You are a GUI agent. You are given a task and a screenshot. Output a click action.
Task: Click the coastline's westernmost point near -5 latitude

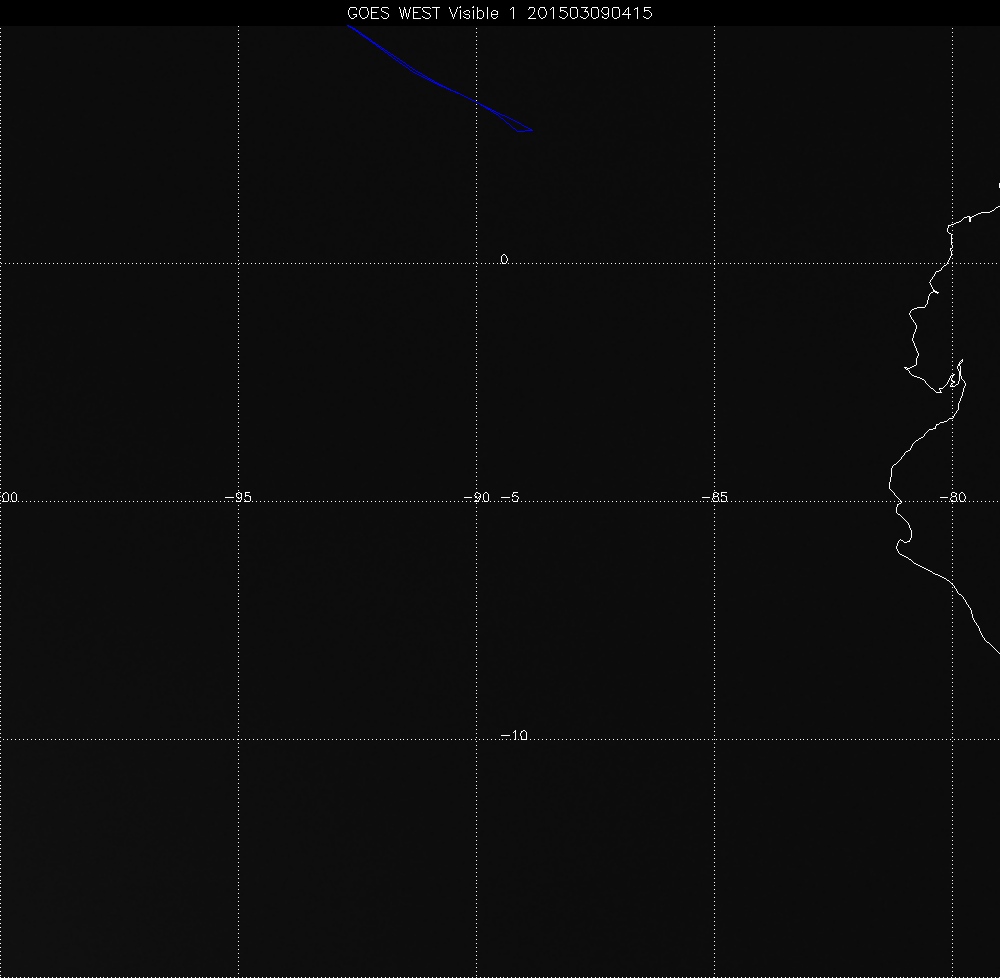890,487
